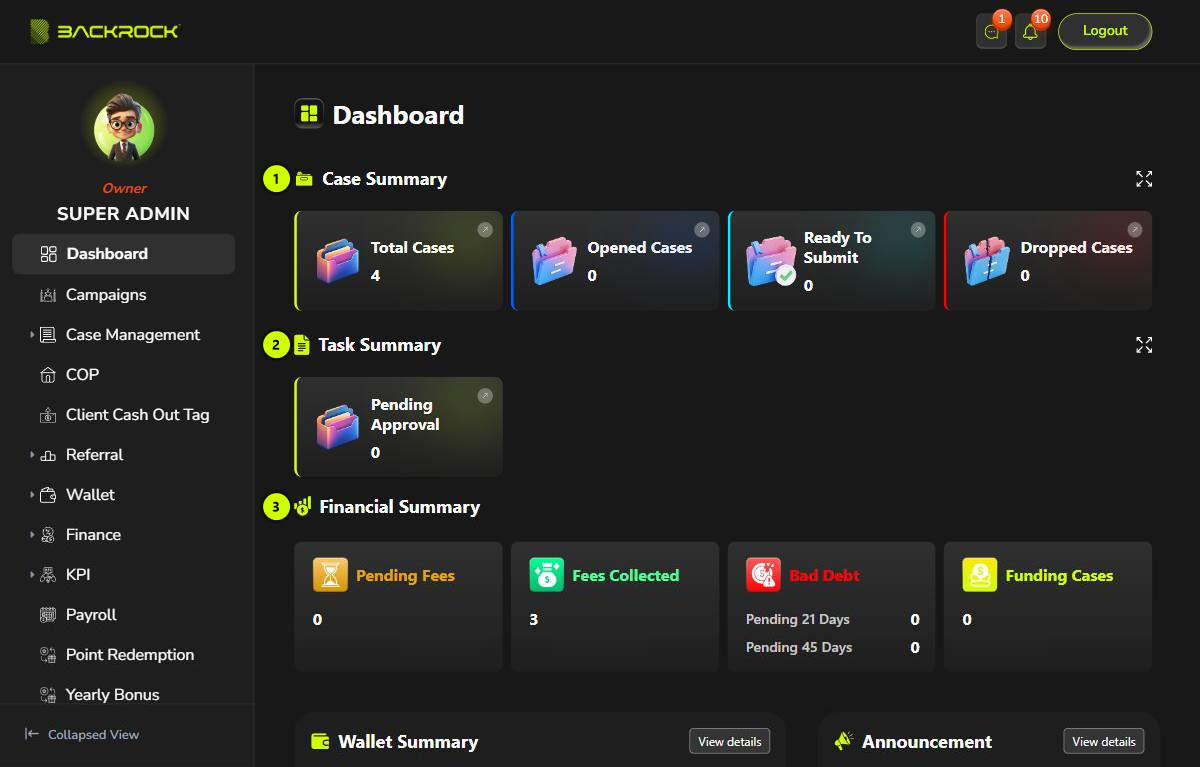Expand the Finance submenu arrow
This screenshot has width=1200, height=767.
pos(32,535)
